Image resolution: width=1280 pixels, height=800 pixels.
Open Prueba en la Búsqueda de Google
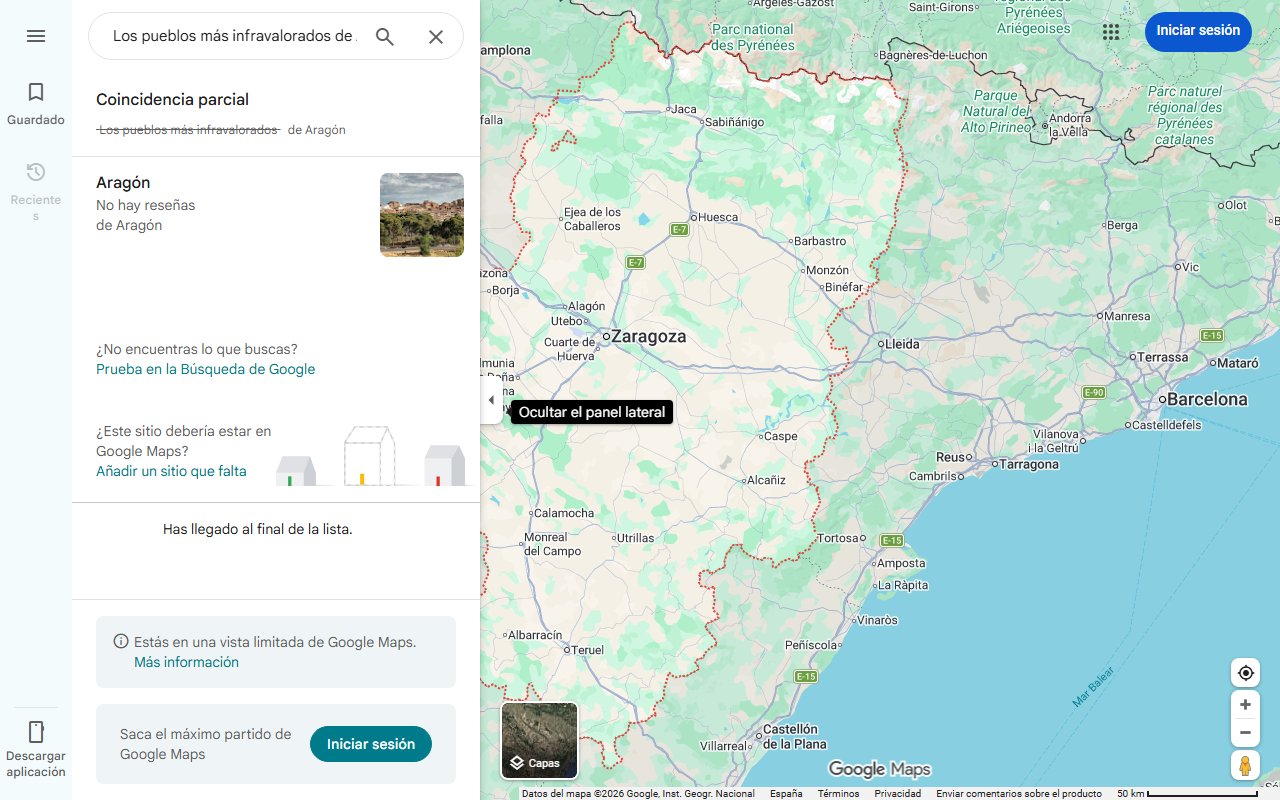click(205, 369)
